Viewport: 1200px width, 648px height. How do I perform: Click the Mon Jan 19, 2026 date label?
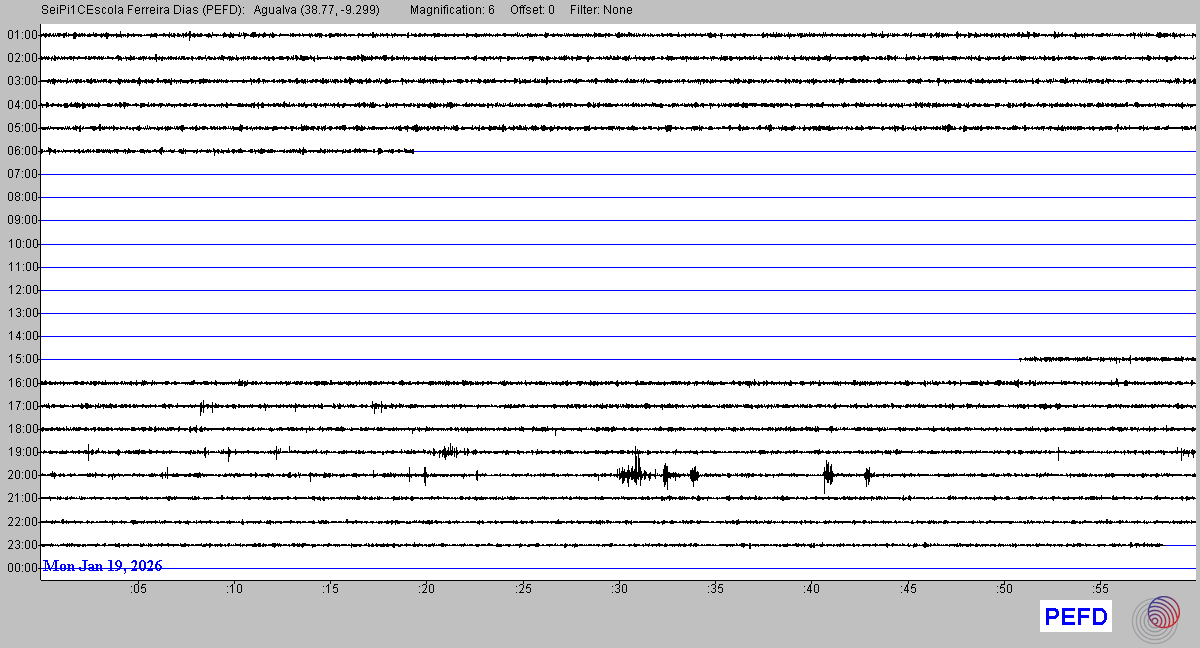point(103,566)
